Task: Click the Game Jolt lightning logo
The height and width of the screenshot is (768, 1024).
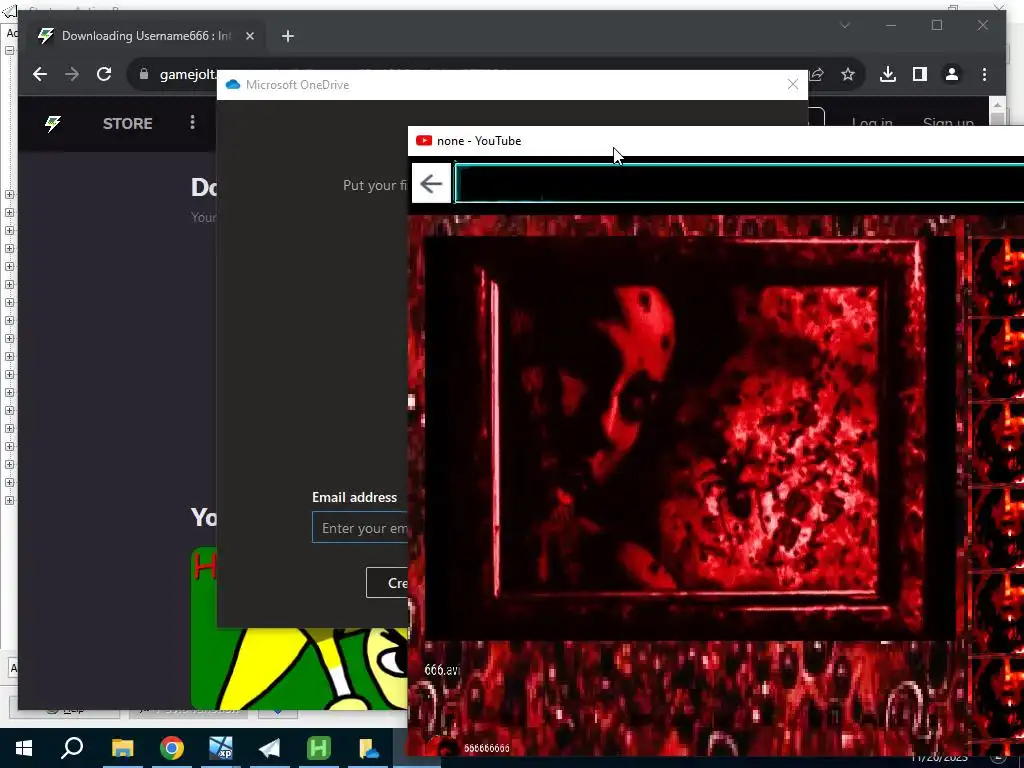Action: coord(53,123)
